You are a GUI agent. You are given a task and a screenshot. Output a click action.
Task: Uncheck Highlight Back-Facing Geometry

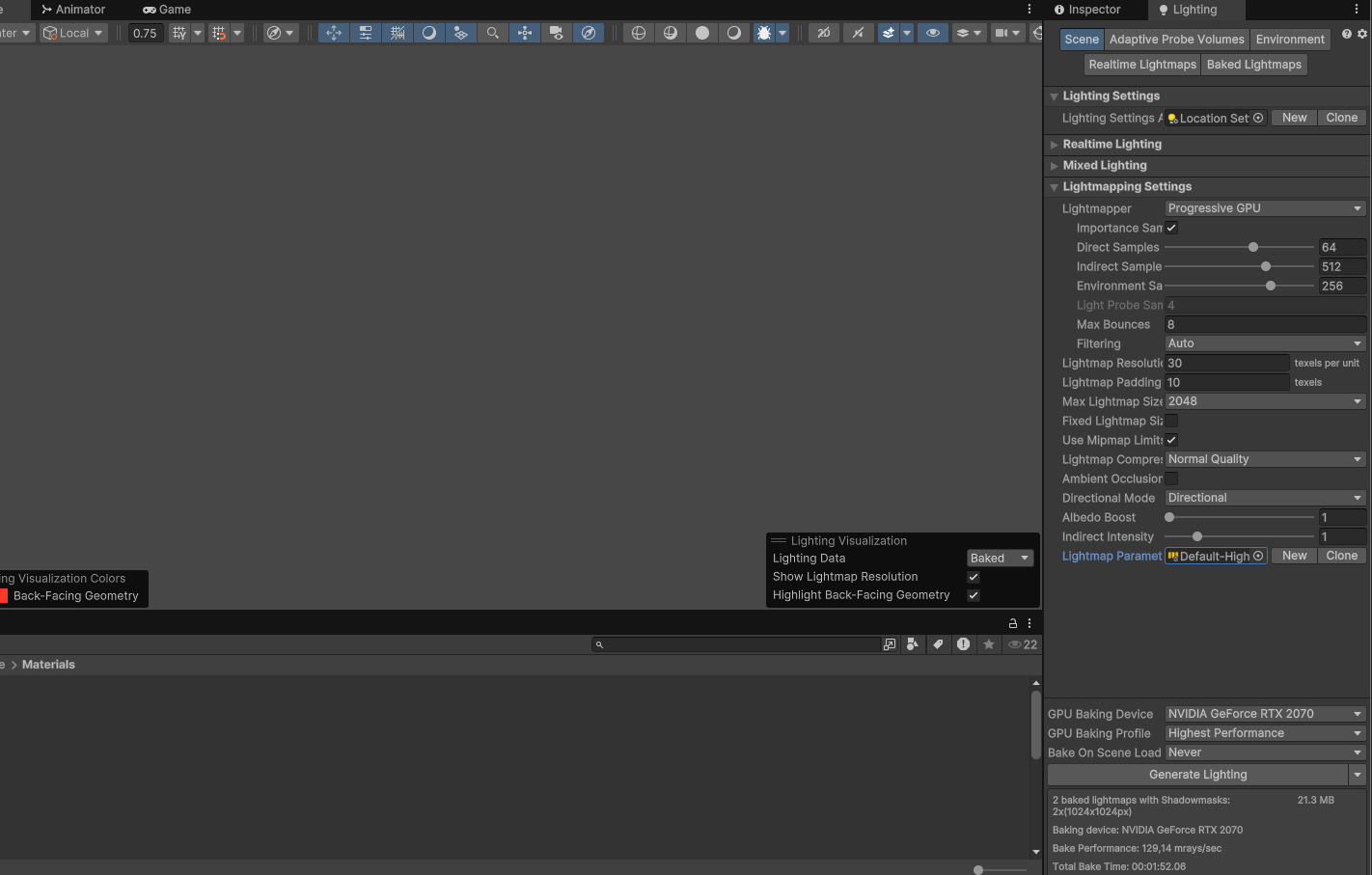(973, 595)
